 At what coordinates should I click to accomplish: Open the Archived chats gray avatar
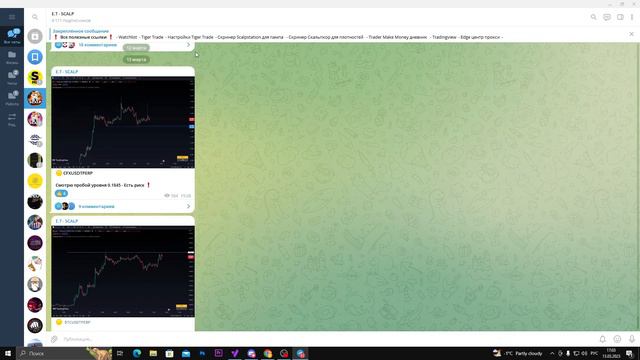(x=35, y=36)
